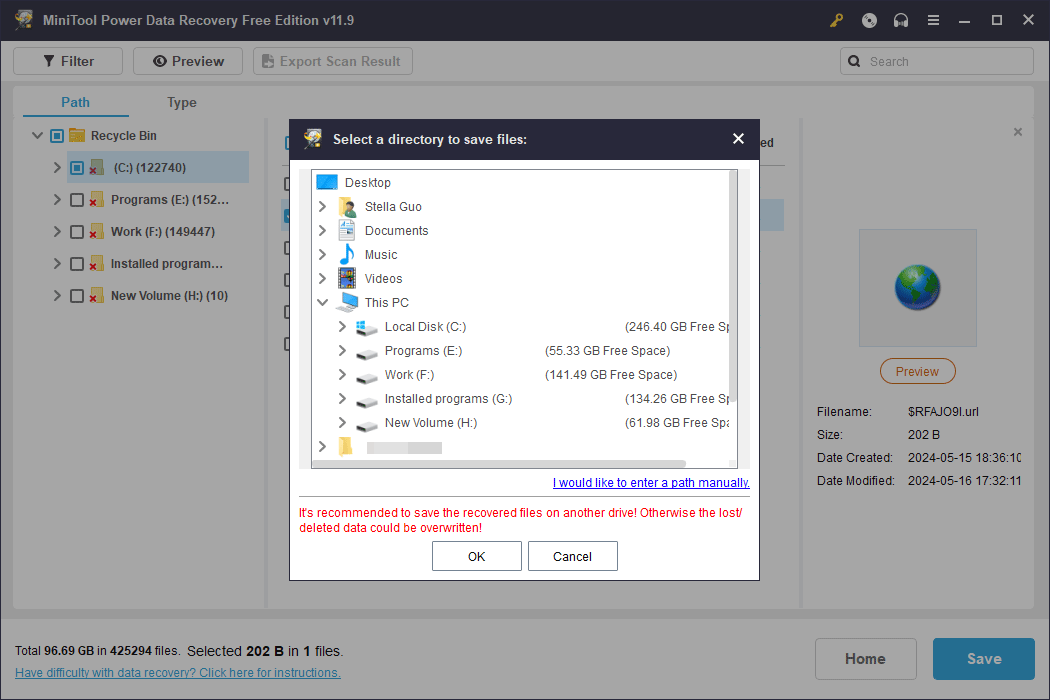Viewport: 1050px width, 700px height.
Task: Click the search magnifier icon
Action: (854, 61)
